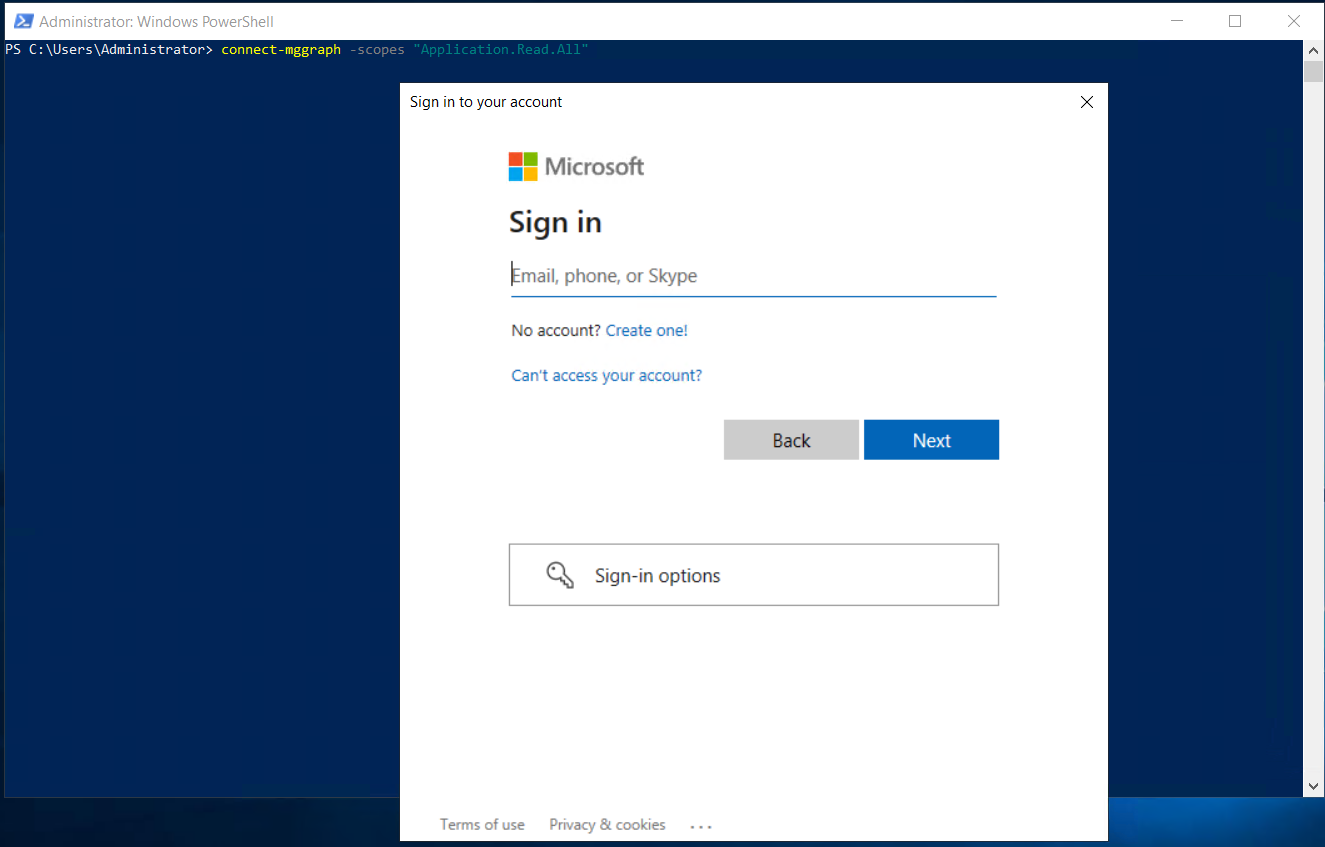1325x847 pixels.
Task: Click the Next button
Action: pos(931,440)
